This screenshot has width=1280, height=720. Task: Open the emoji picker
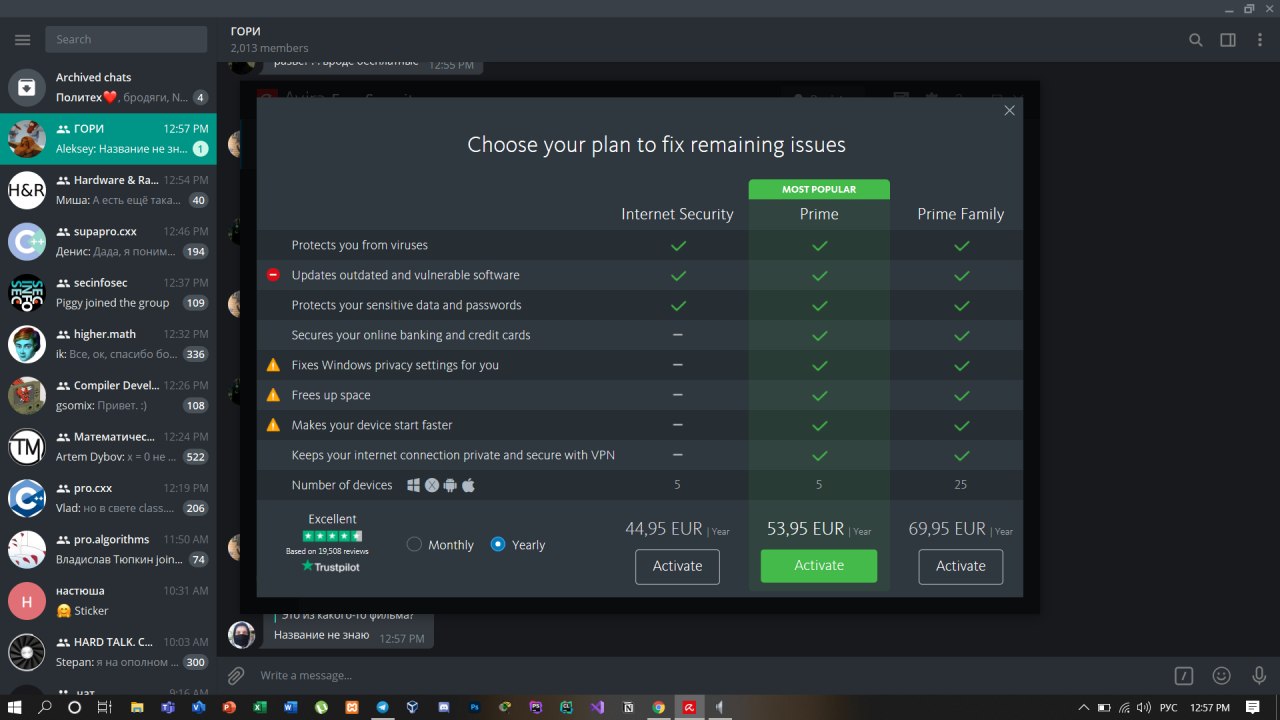click(1221, 676)
